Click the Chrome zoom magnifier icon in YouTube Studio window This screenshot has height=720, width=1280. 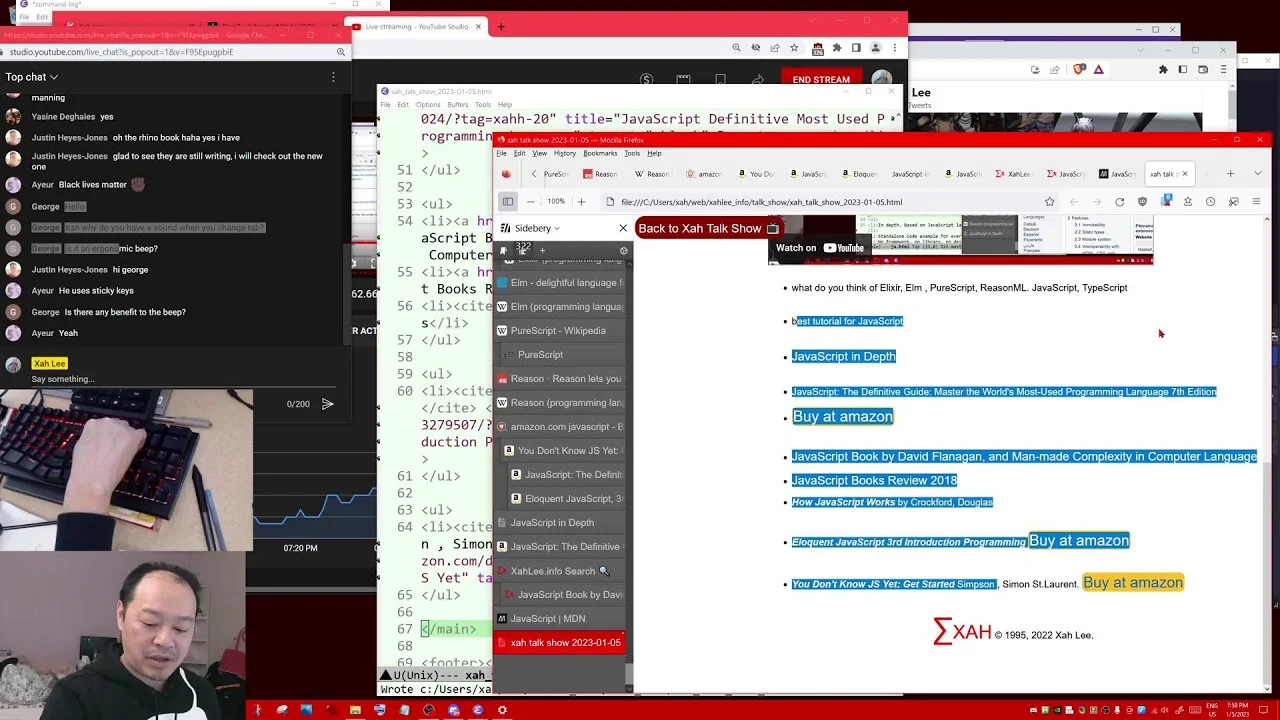(x=736, y=48)
